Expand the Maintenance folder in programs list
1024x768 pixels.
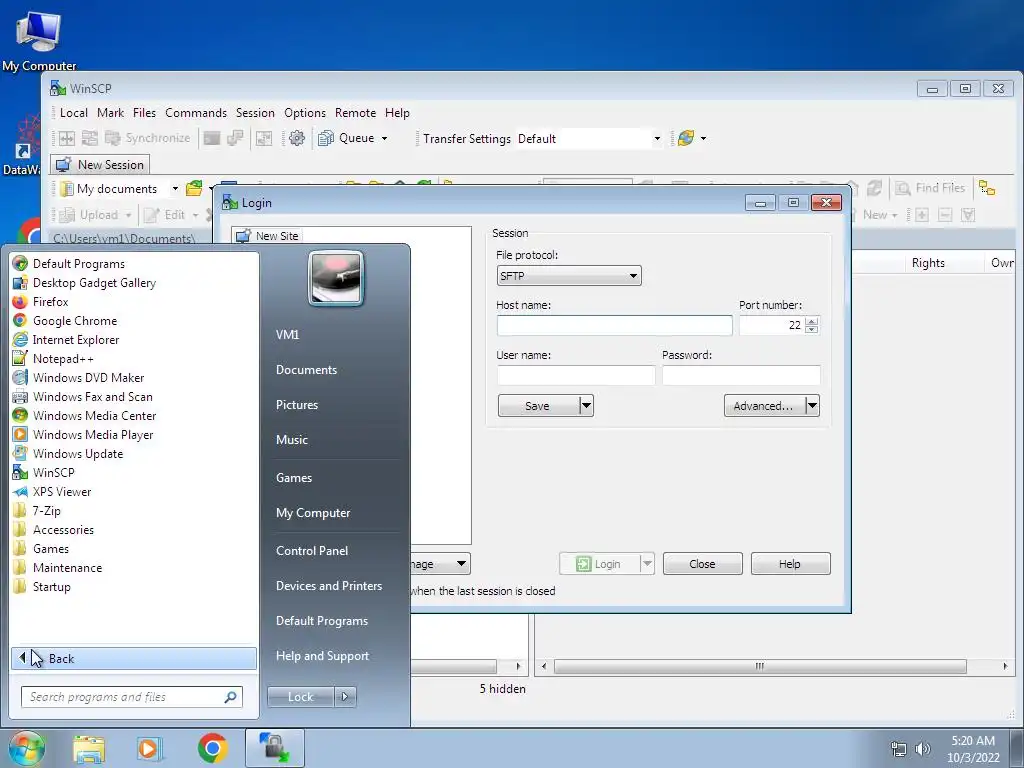click(67, 568)
